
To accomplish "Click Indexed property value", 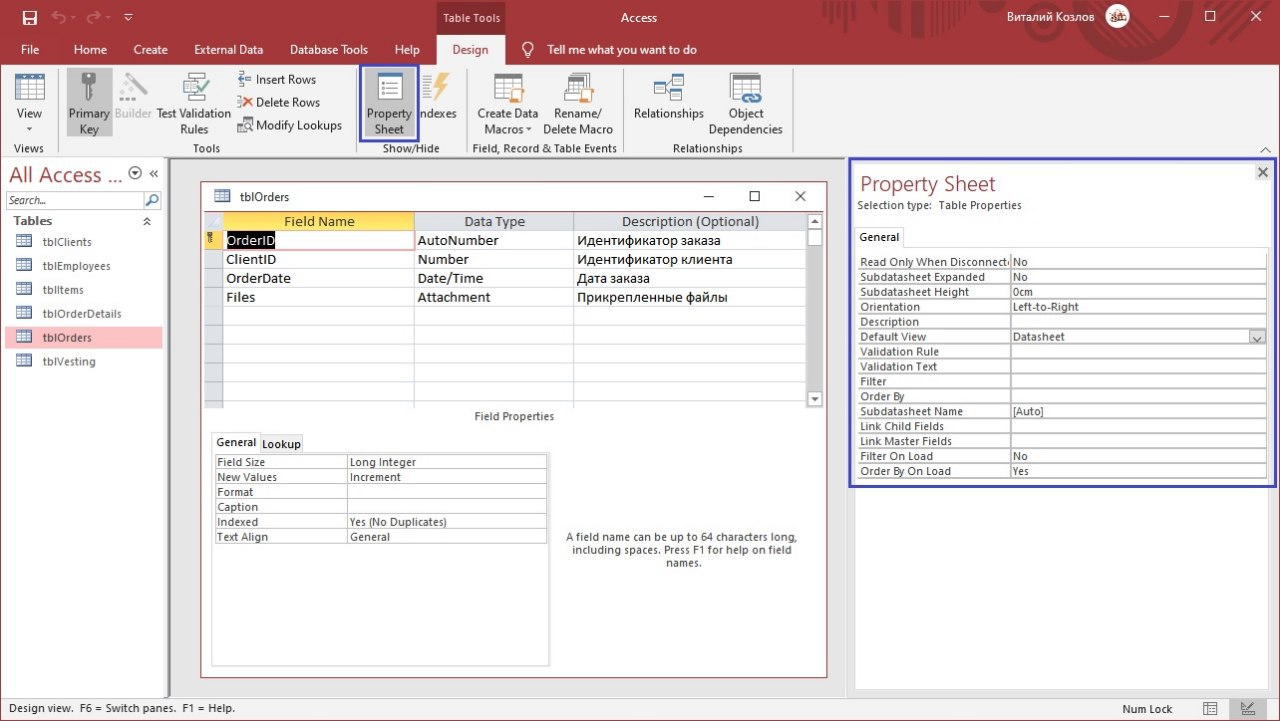I will 447,522.
